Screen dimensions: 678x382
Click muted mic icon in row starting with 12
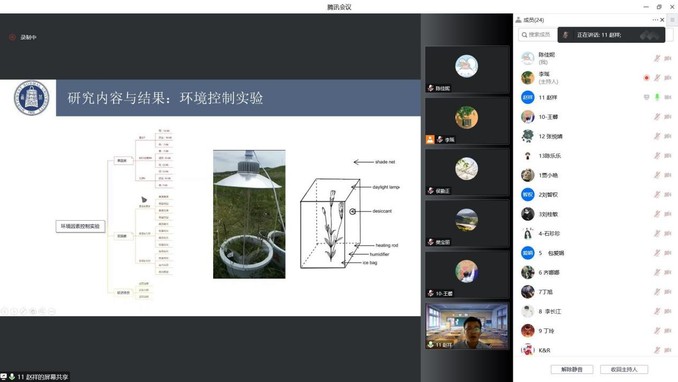pyautogui.click(x=657, y=136)
